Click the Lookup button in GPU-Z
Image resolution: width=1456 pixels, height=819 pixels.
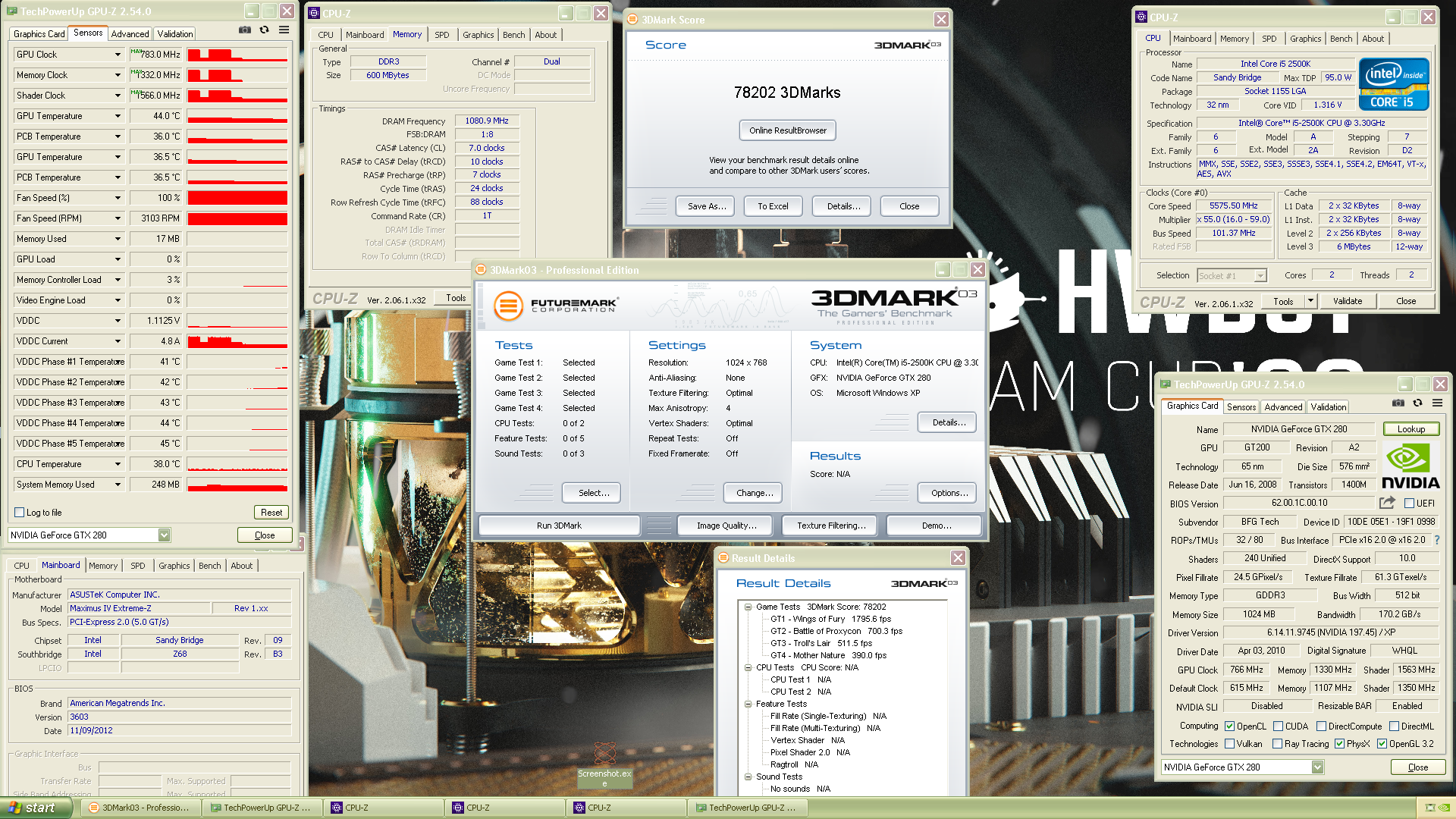pos(1411,429)
